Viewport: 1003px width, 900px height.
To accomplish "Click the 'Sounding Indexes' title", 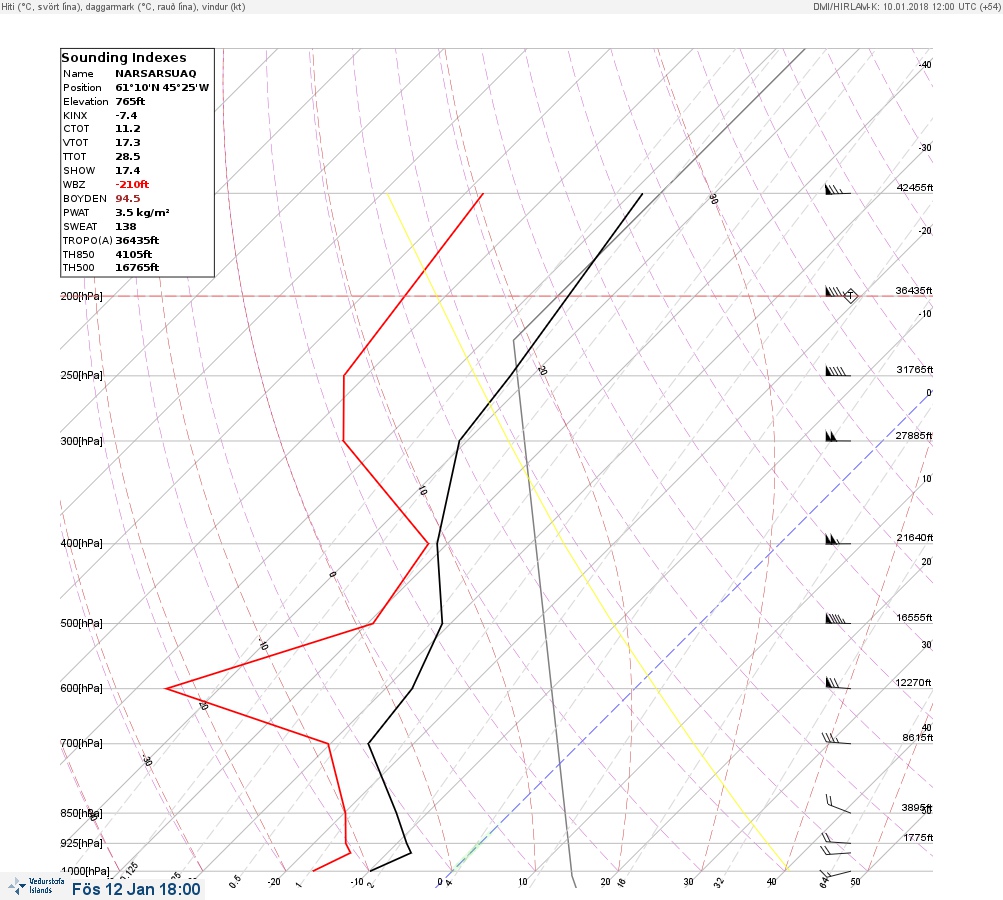I will 123,58.
